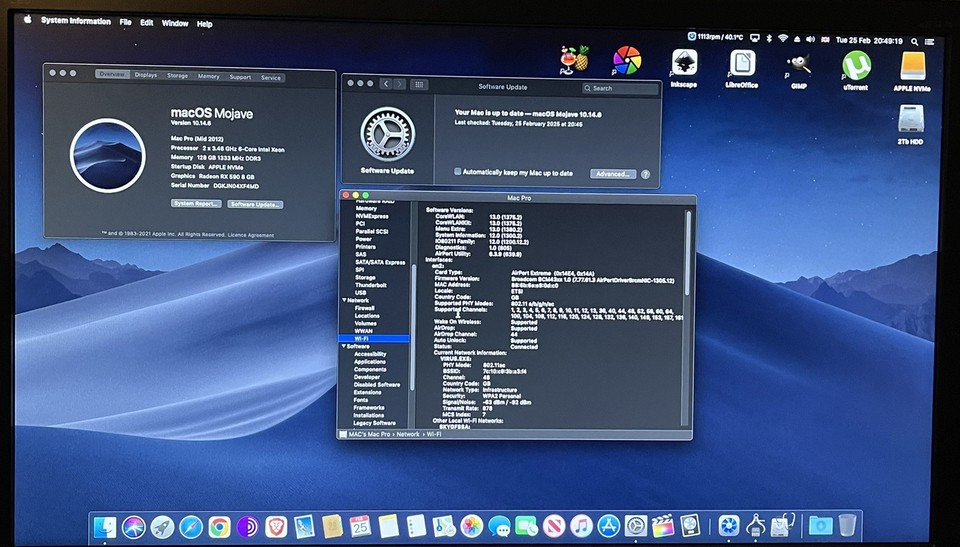The image size is (960, 547).
Task: Switch to Service tab in About This Mac
Action: [271, 78]
